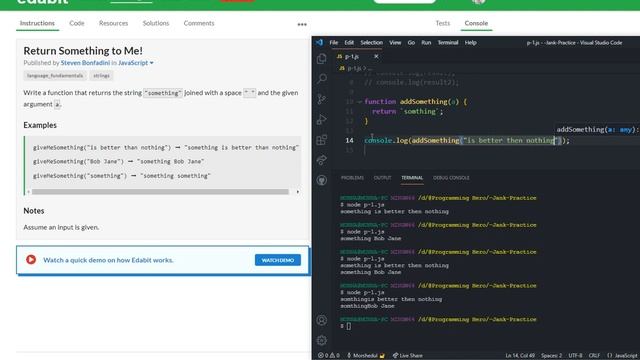Screen dimensions: 640x360
Task: Open Source Control in VS Code activity bar
Action: [322, 99]
